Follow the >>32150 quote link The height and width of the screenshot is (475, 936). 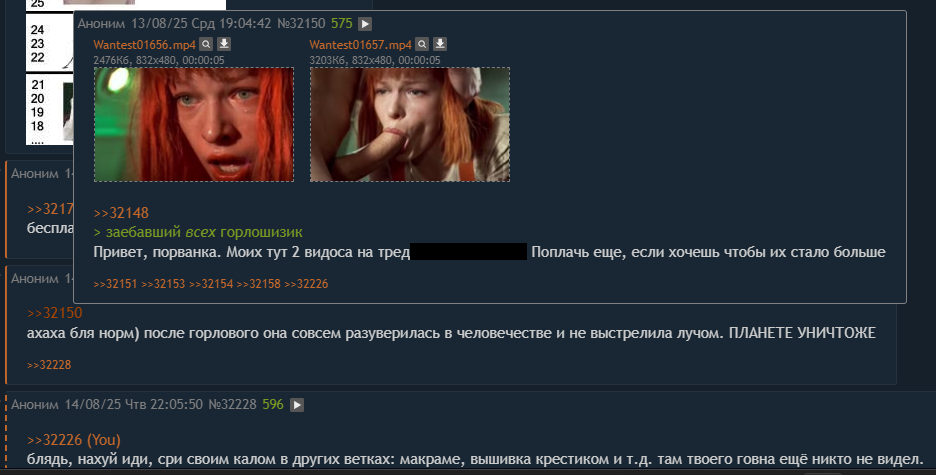coord(54,313)
